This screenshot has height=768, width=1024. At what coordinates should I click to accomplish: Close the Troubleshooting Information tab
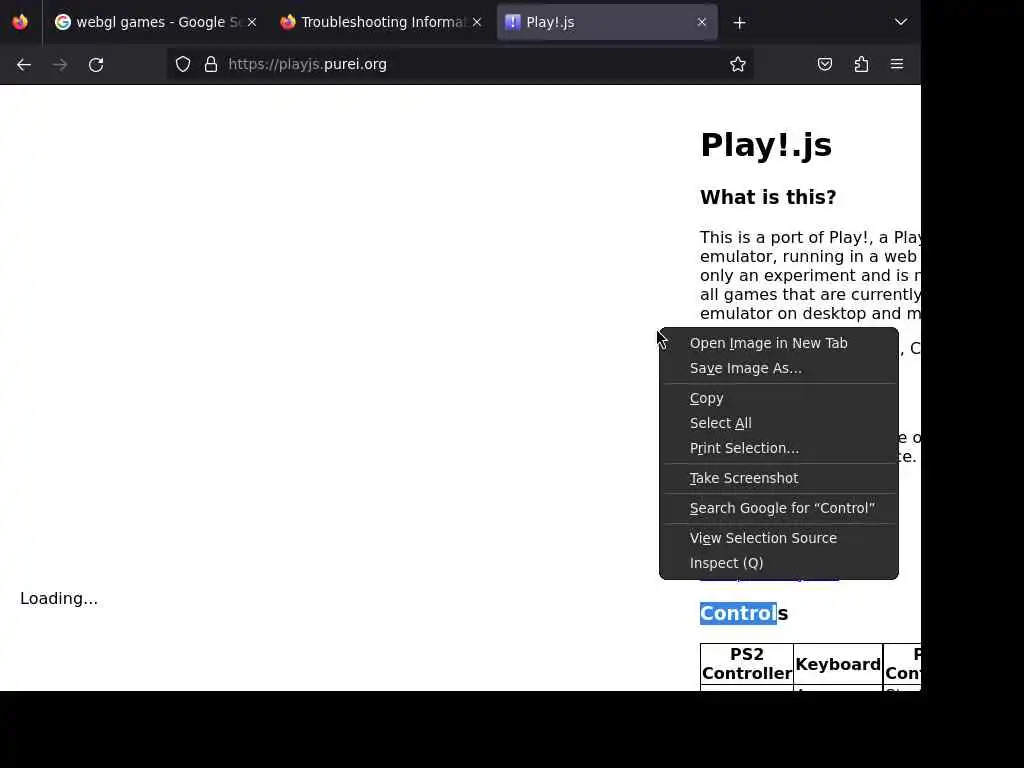tap(477, 22)
